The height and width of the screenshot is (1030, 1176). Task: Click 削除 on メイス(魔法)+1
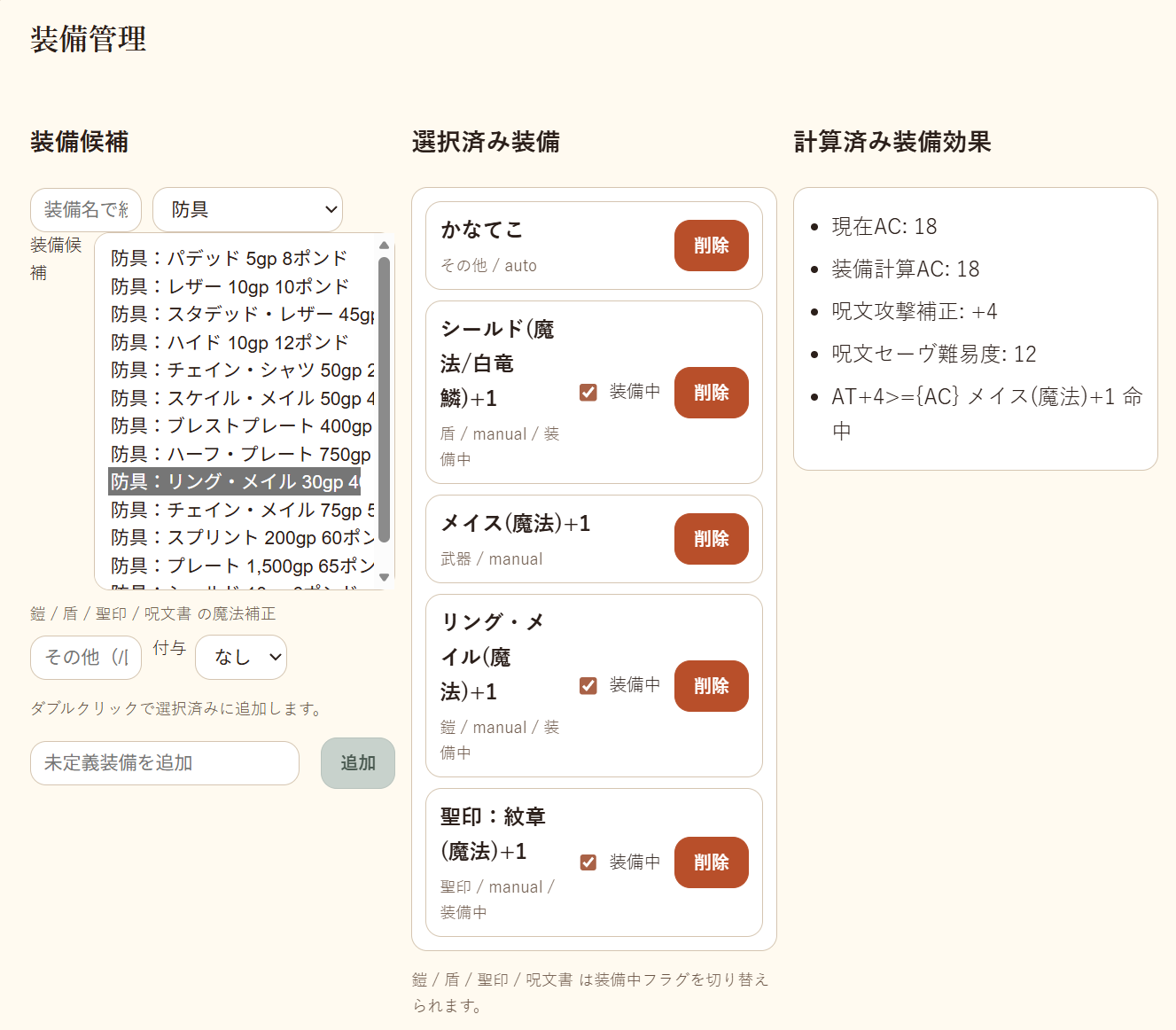[x=711, y=539]
